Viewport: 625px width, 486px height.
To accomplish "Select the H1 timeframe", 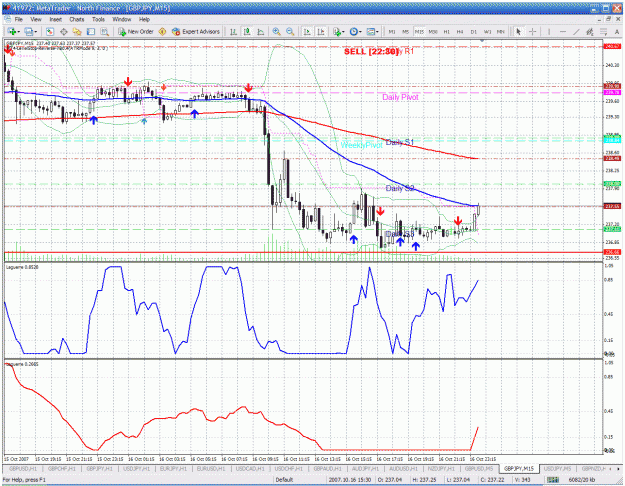I will pyautogui.click(x=446, y=31).
